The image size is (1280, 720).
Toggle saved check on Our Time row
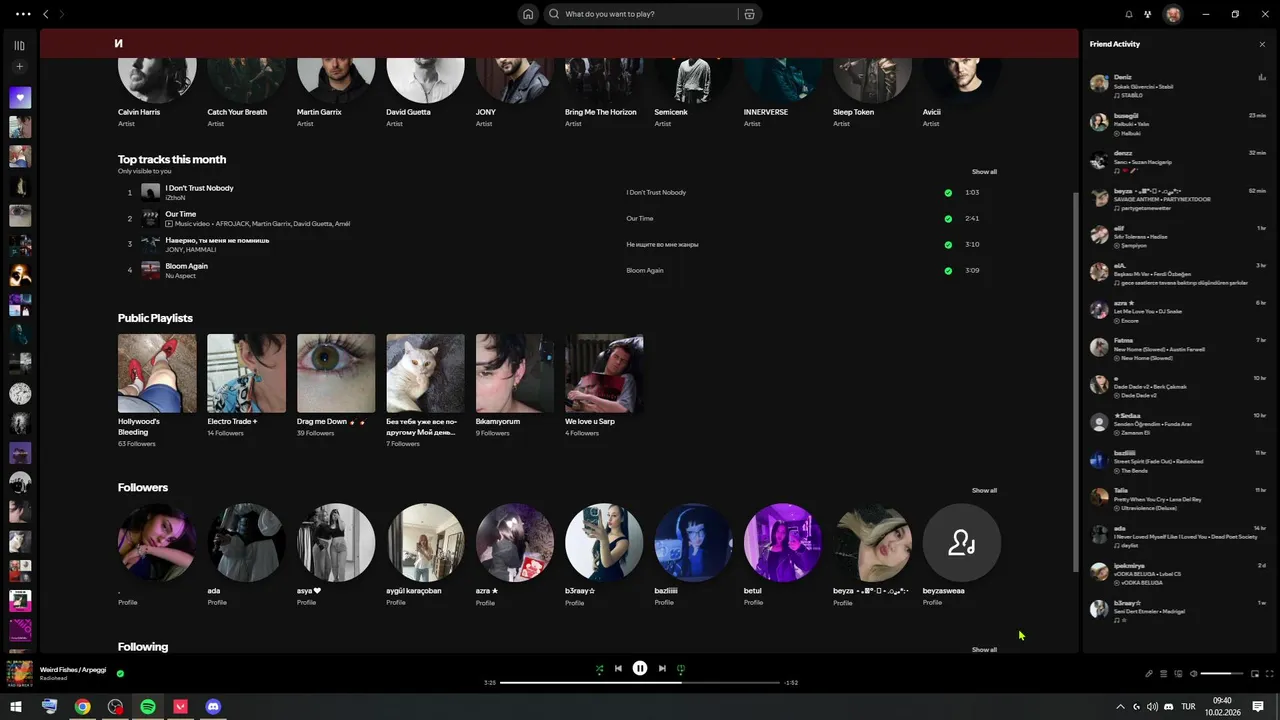point(948,218)
